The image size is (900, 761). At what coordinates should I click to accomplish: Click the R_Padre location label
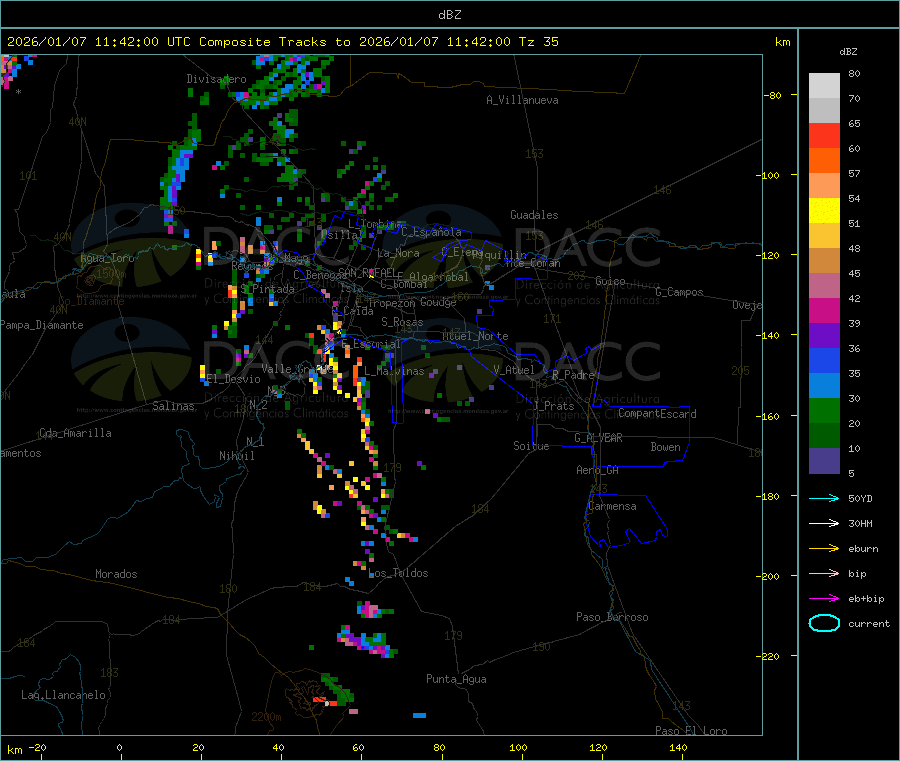573,375
